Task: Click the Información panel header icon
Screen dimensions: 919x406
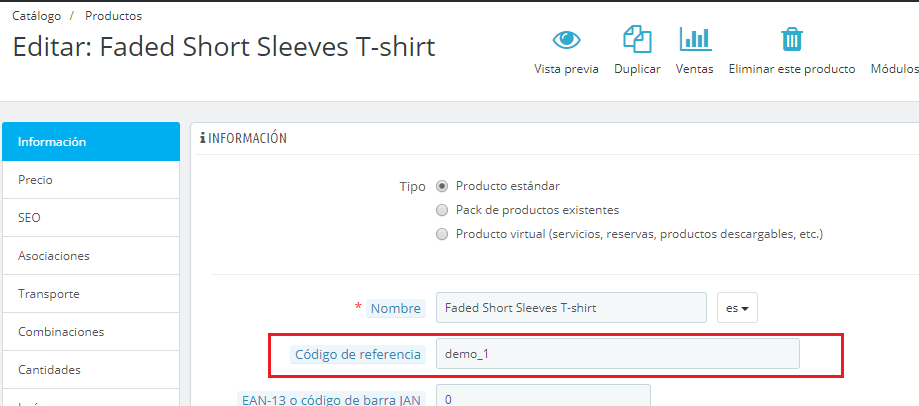Action: coord(203,139)
